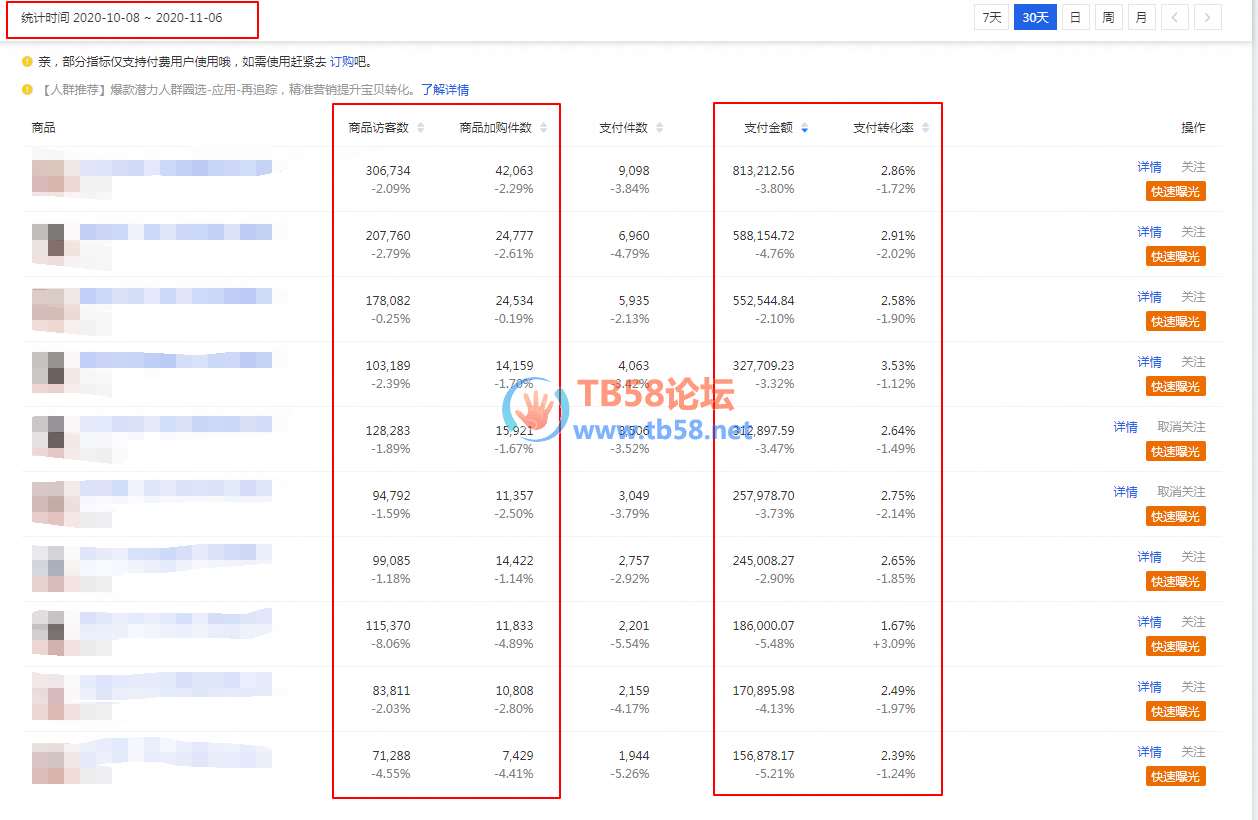
Task: Select the 30天 time range tab
Action: coord(1035,17)
